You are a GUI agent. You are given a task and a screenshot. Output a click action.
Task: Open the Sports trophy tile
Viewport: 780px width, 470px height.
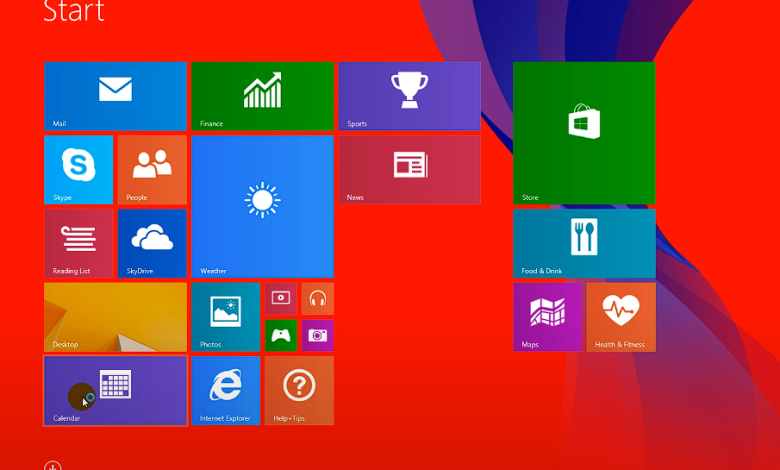pos(409,96)
